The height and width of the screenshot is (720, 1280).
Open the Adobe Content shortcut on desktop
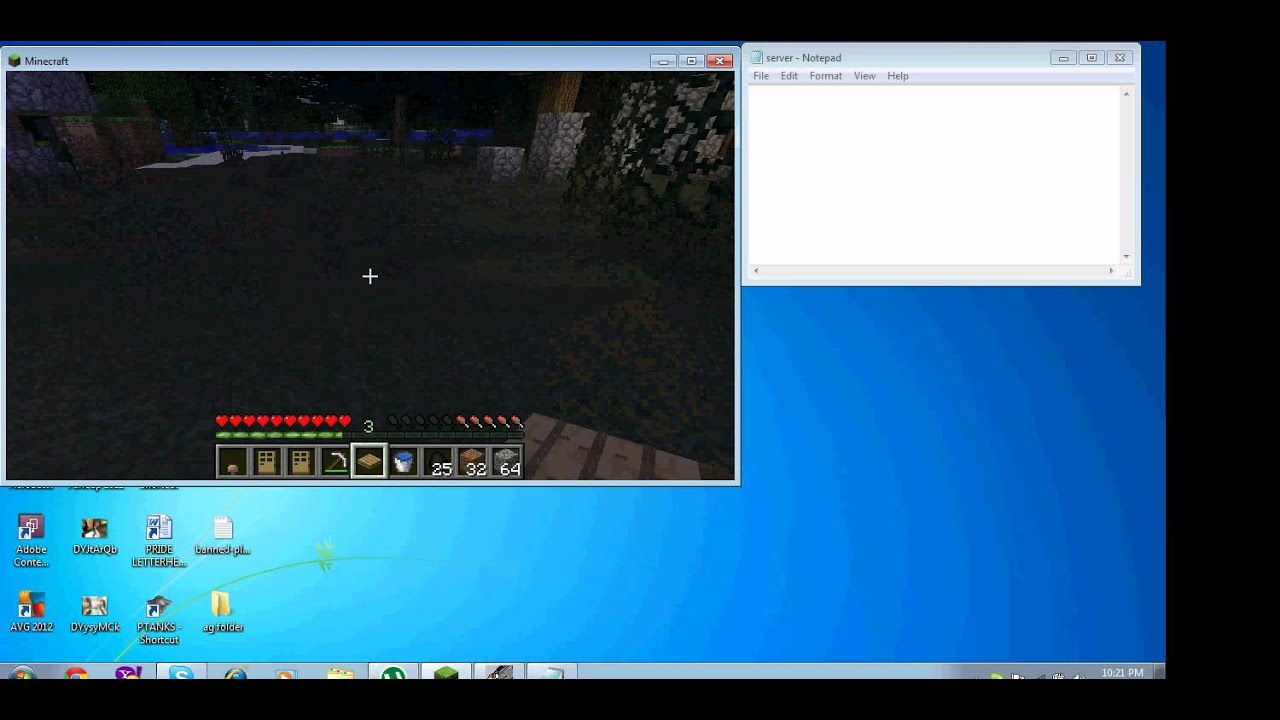click(31, 541)
